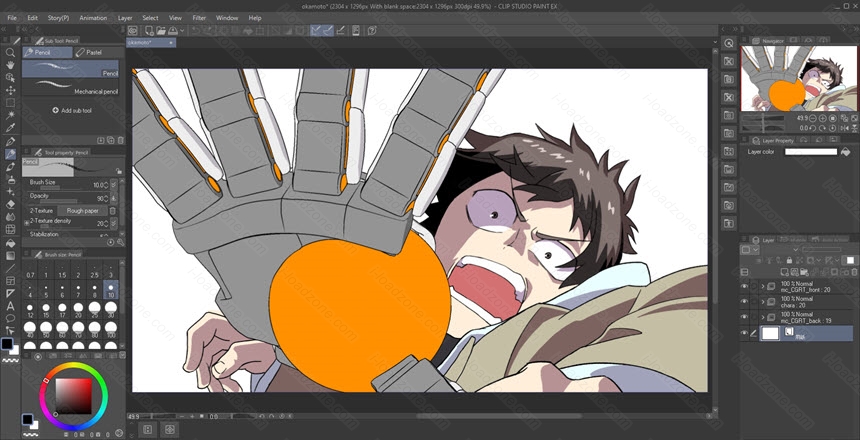The width and height of the screenshot is (860, 440).
Task: Select the Pencil sub tool group tab
Action: 47,52
